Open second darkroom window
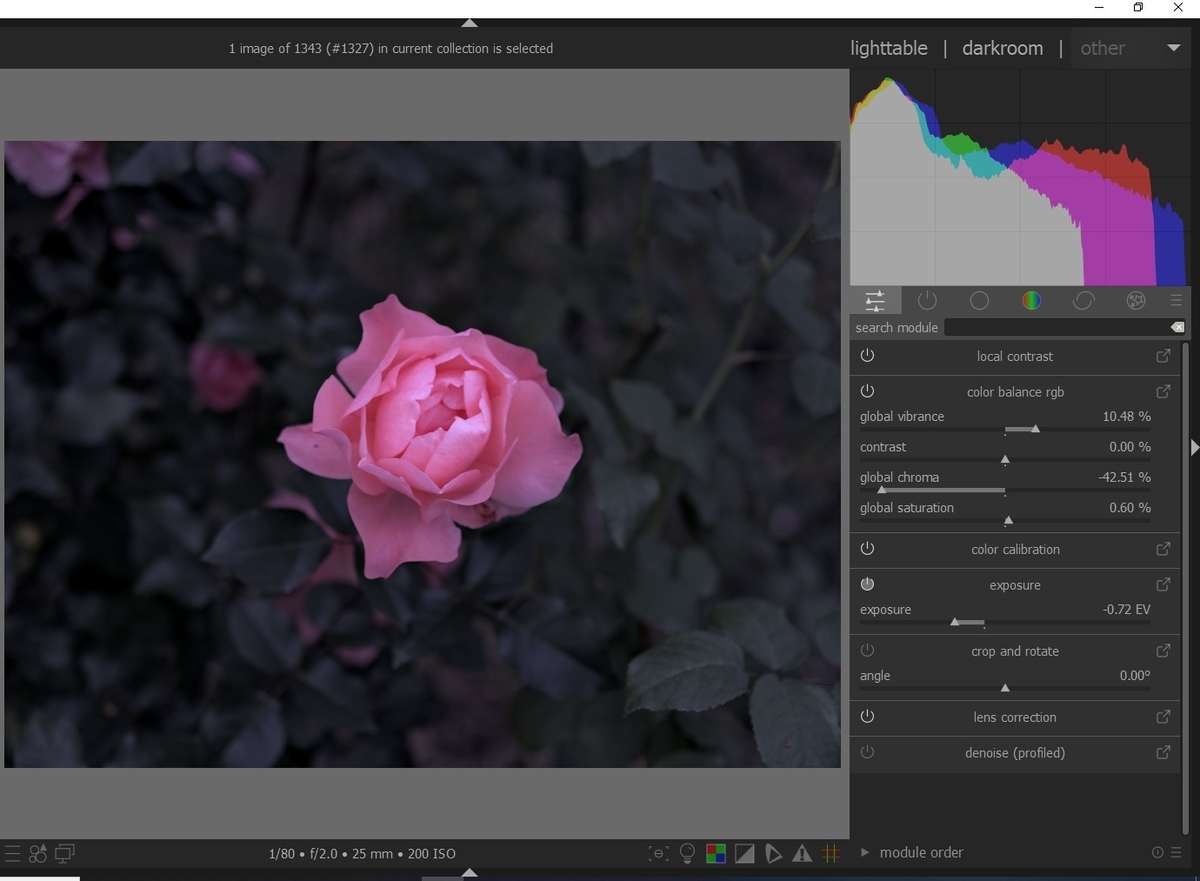Image resolution: width=1200 pixels, height=881 pixels. (65, 854)
